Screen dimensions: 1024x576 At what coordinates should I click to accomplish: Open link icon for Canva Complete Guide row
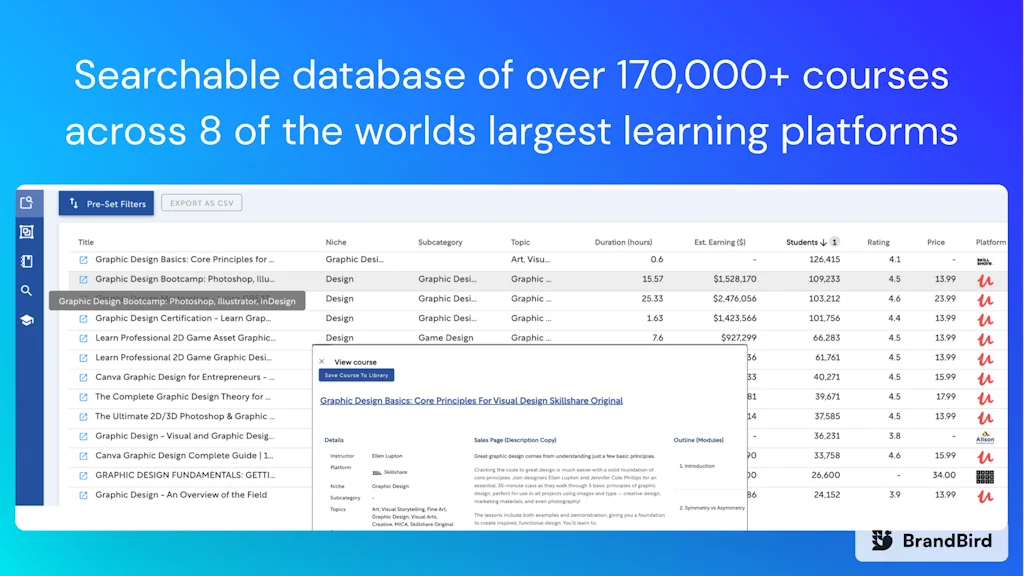pyautogui.click(x=83, y=456)
